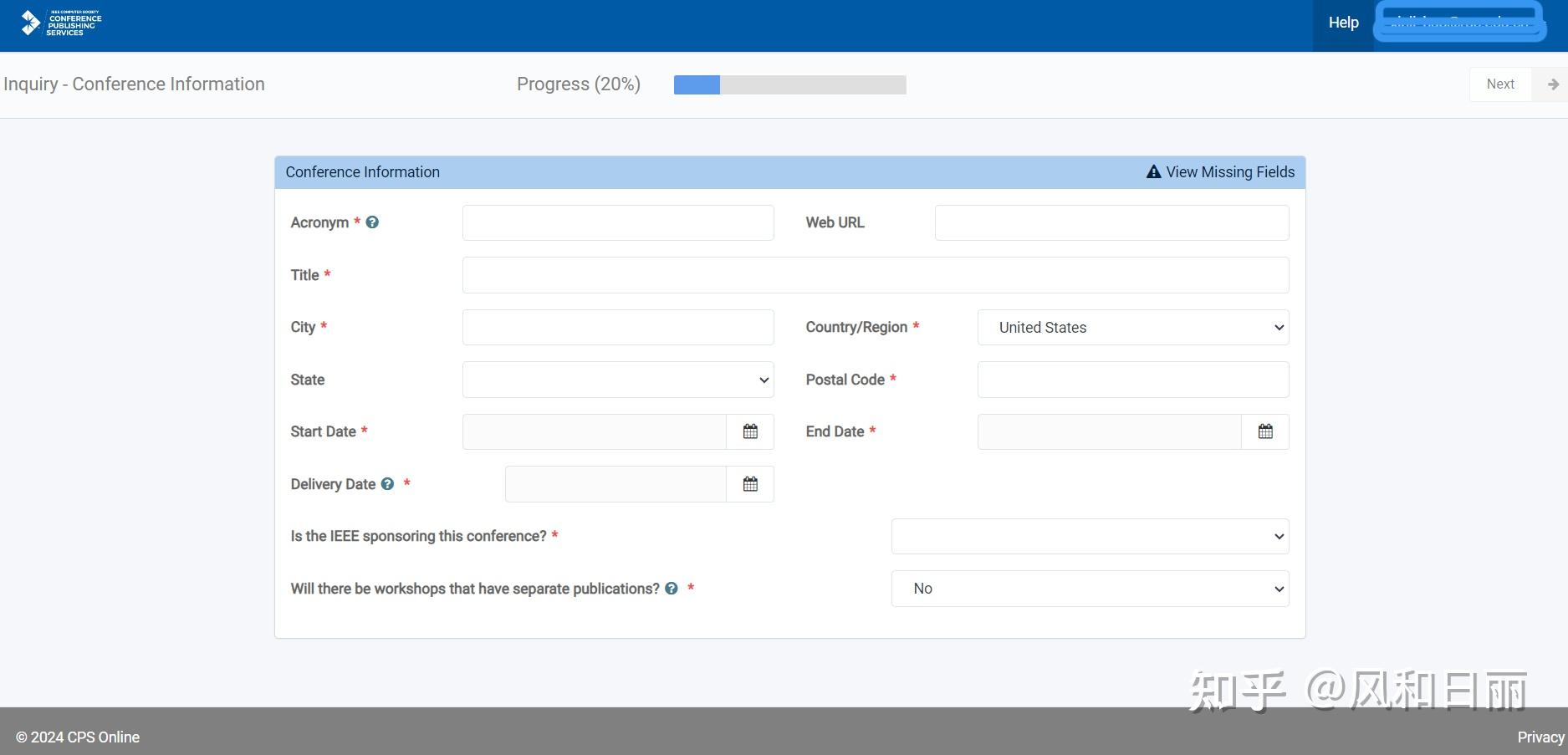
Task: Open the Privacy link in the footer
Action: 1540,737
